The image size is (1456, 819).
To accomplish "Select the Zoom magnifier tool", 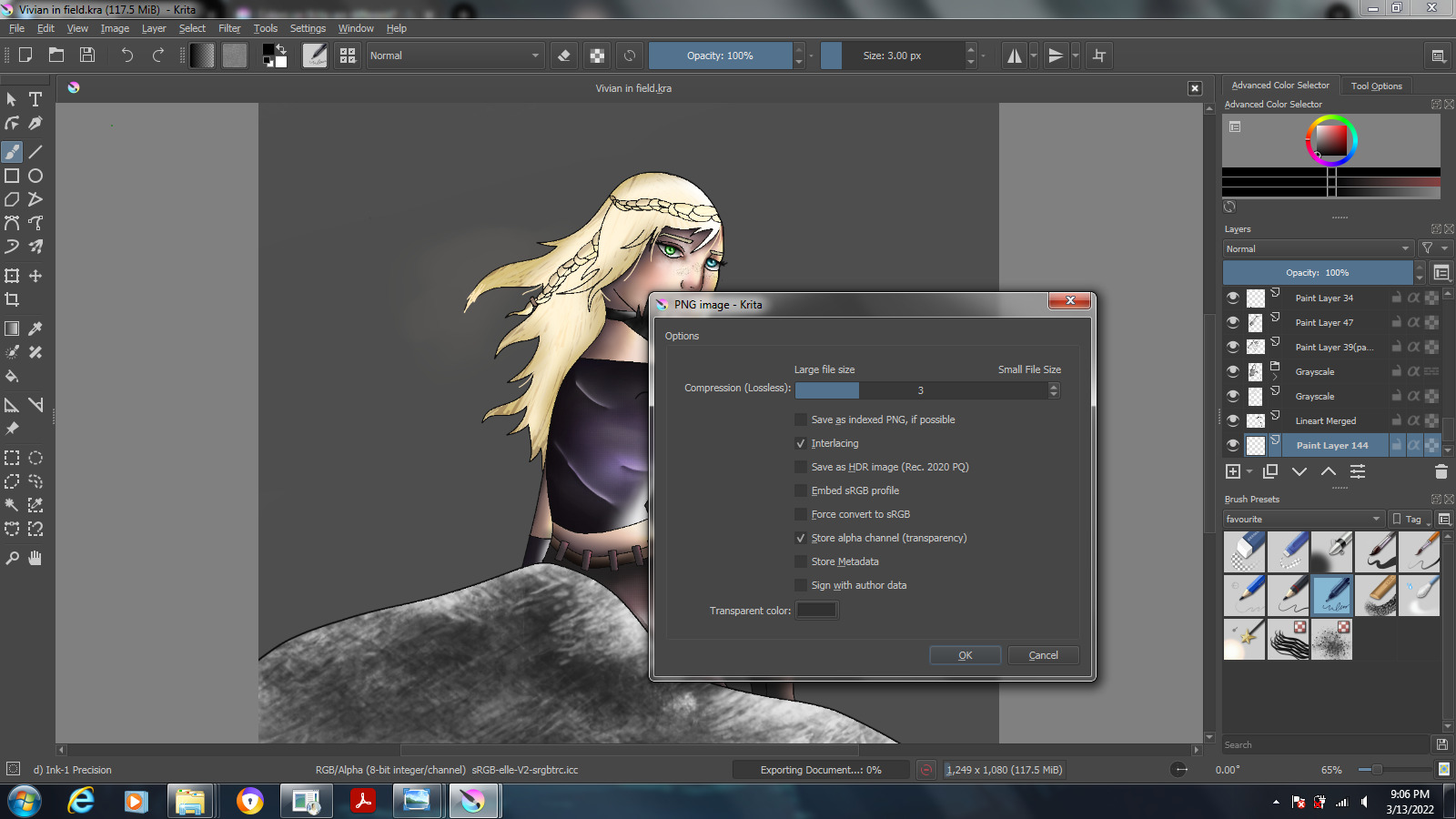I will [12, 558].
